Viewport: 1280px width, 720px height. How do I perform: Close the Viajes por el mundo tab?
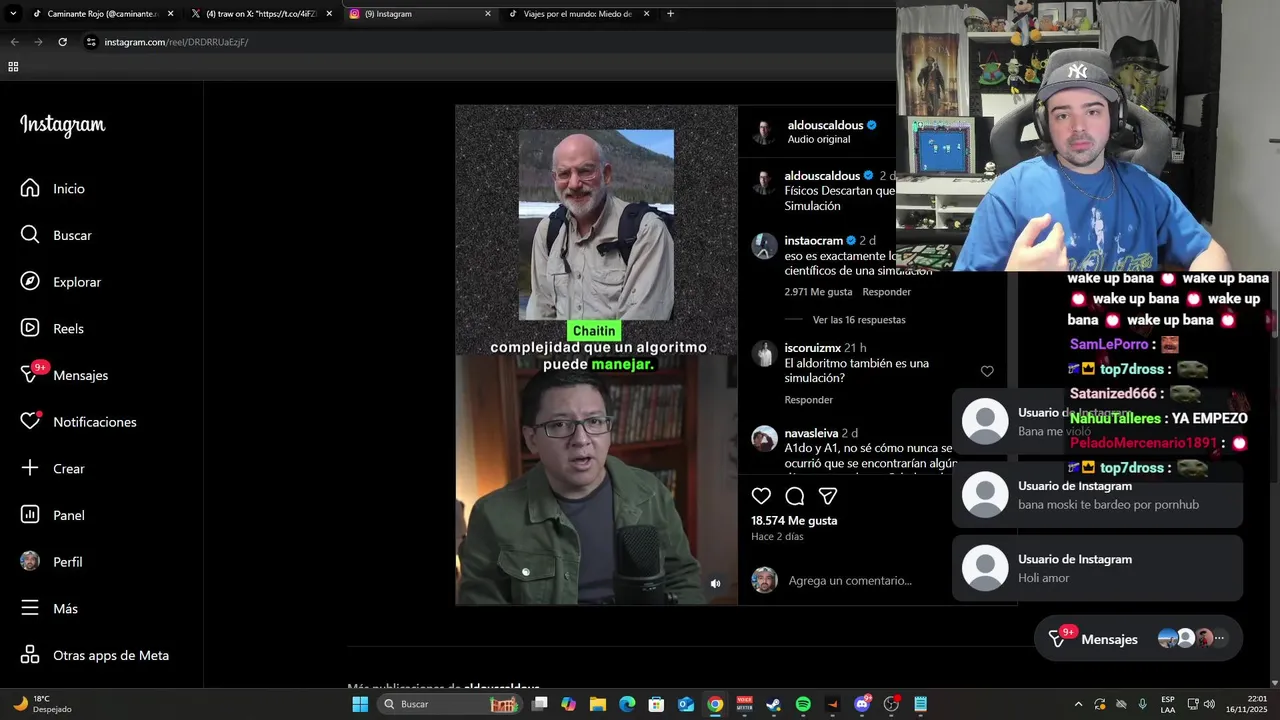(x=646, y=14)
